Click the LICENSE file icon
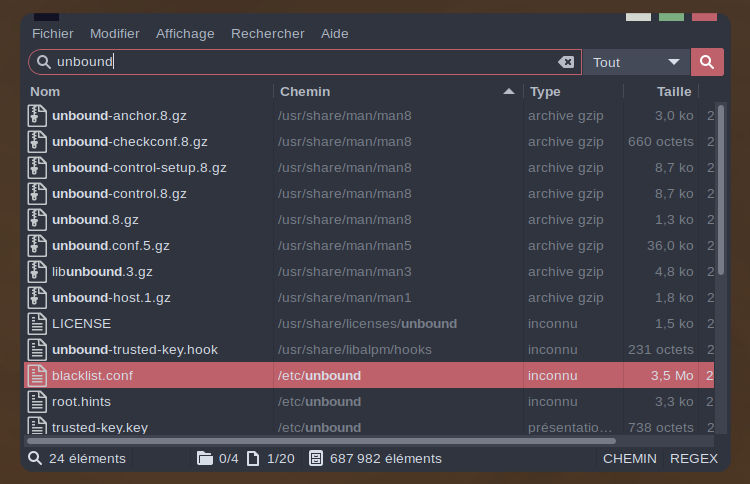 point(37,324)
